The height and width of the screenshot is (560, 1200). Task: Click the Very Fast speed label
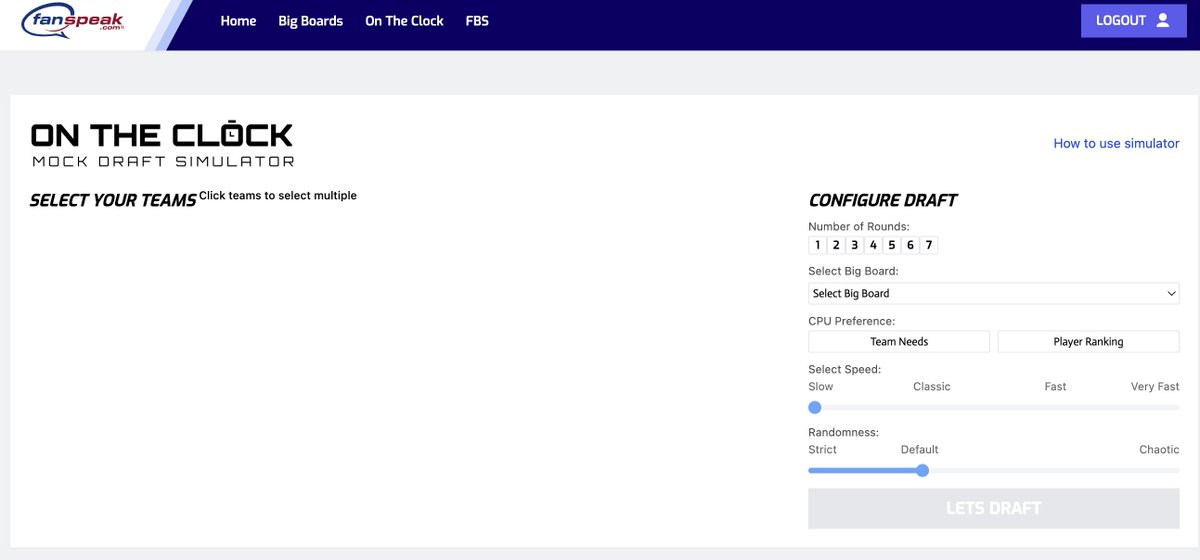click(x=1155, y=386)
